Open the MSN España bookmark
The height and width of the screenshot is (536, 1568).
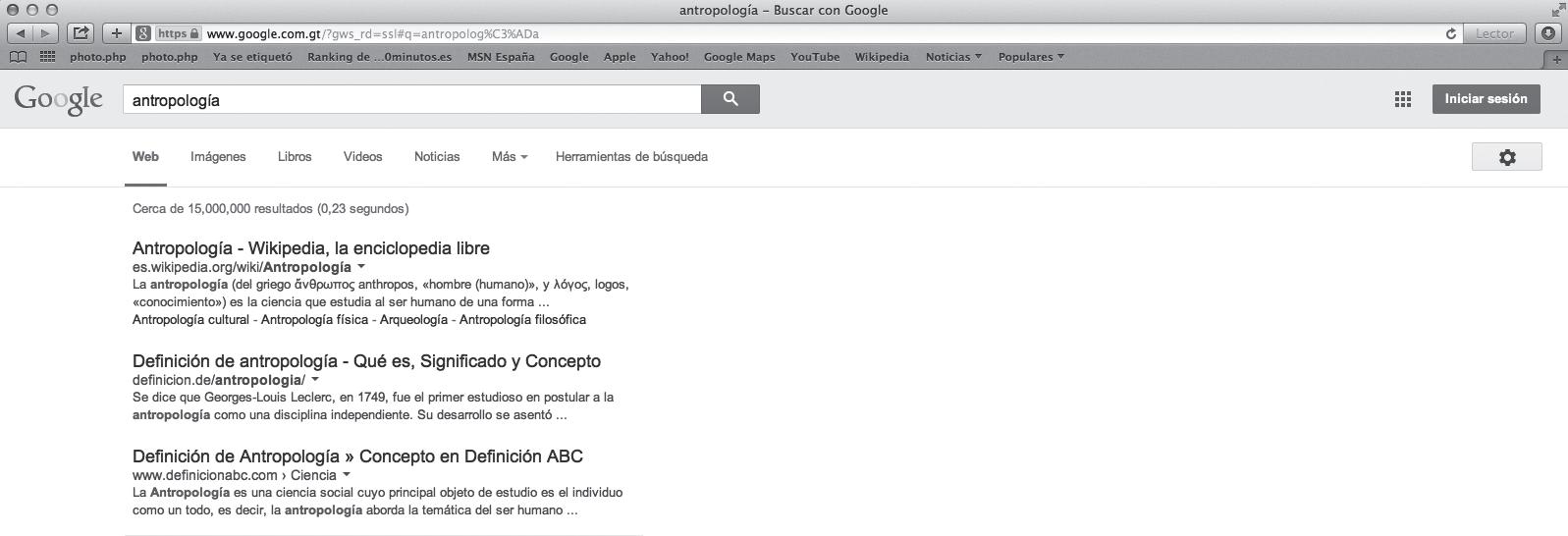pyautogui.click(x=501, y=57)
